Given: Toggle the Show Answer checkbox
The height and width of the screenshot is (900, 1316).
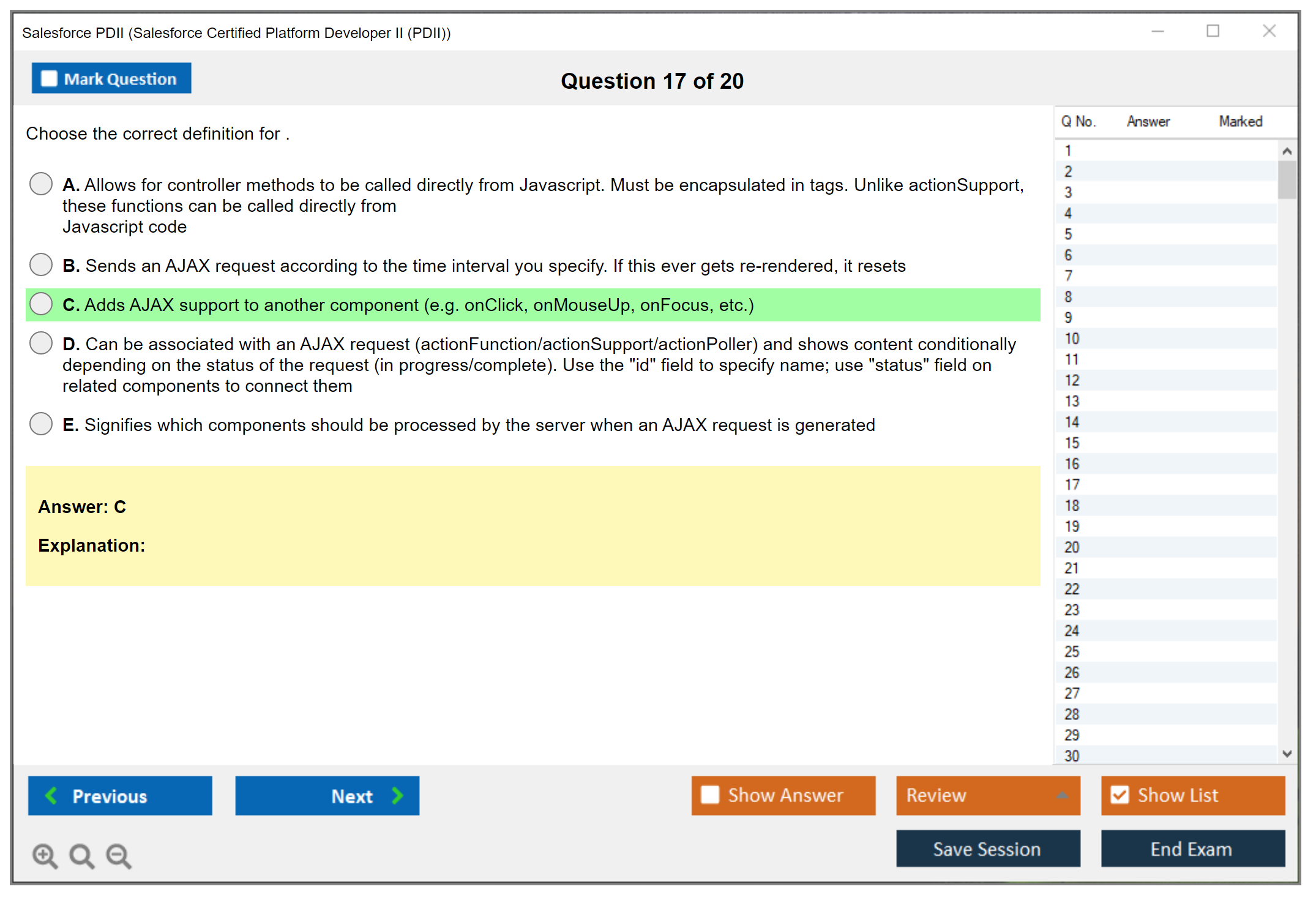Looking at the screenshot, I should pos(710,795).
